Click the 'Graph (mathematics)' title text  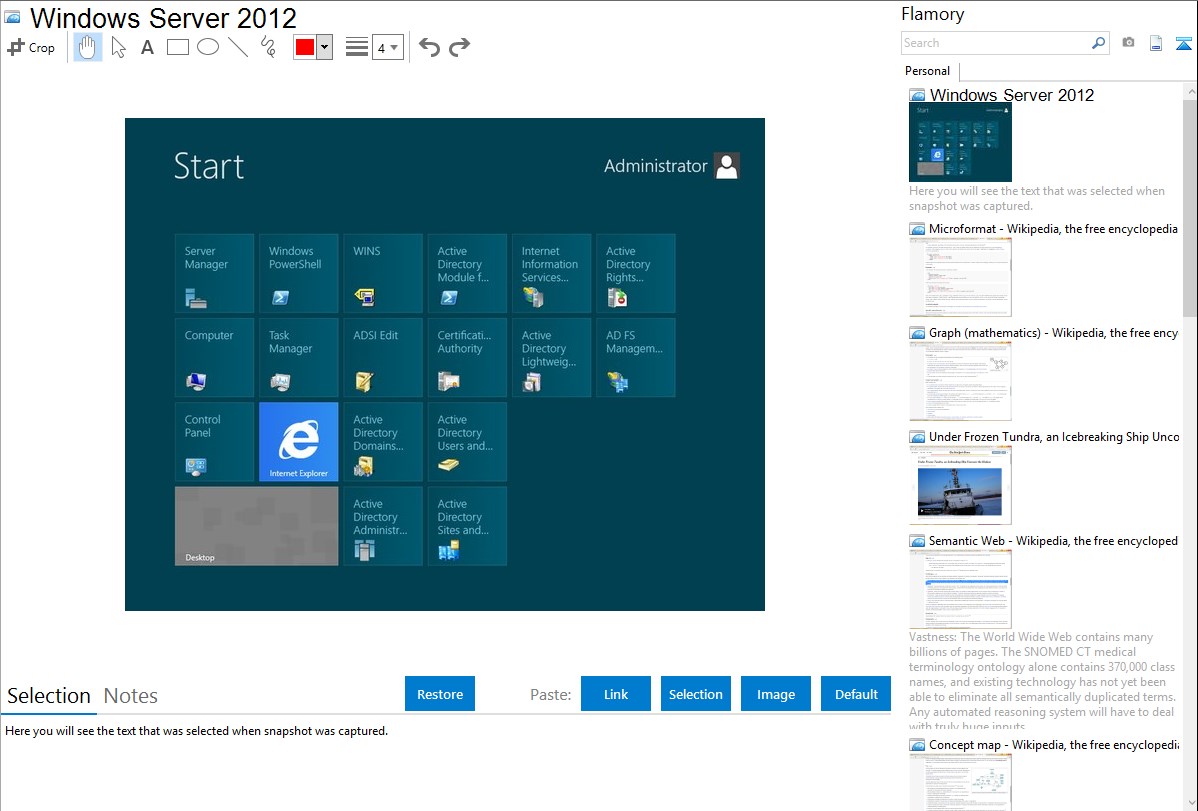[1053, 333]
